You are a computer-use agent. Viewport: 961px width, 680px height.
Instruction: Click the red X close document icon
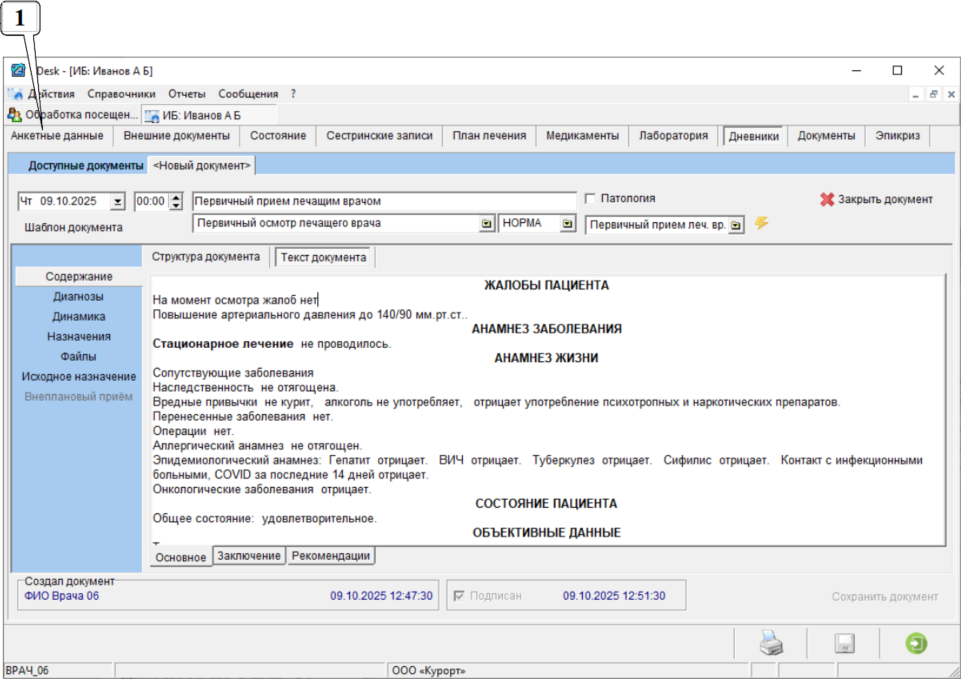click(826, 199)
